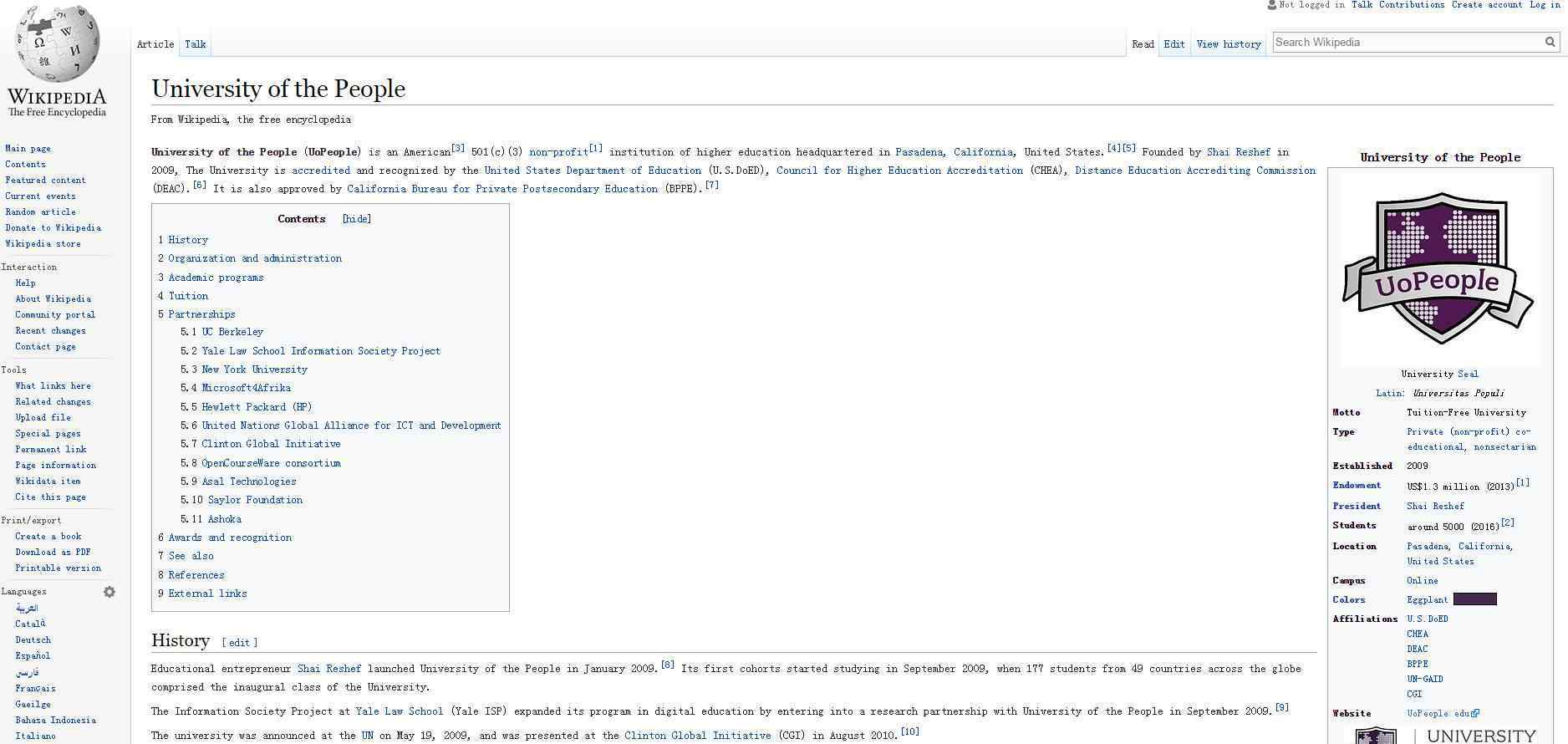Open UN-GAID affiliation link
Image resolution: width=1568 pixels, height=744 pixels.
click(x=1425, y=680)
